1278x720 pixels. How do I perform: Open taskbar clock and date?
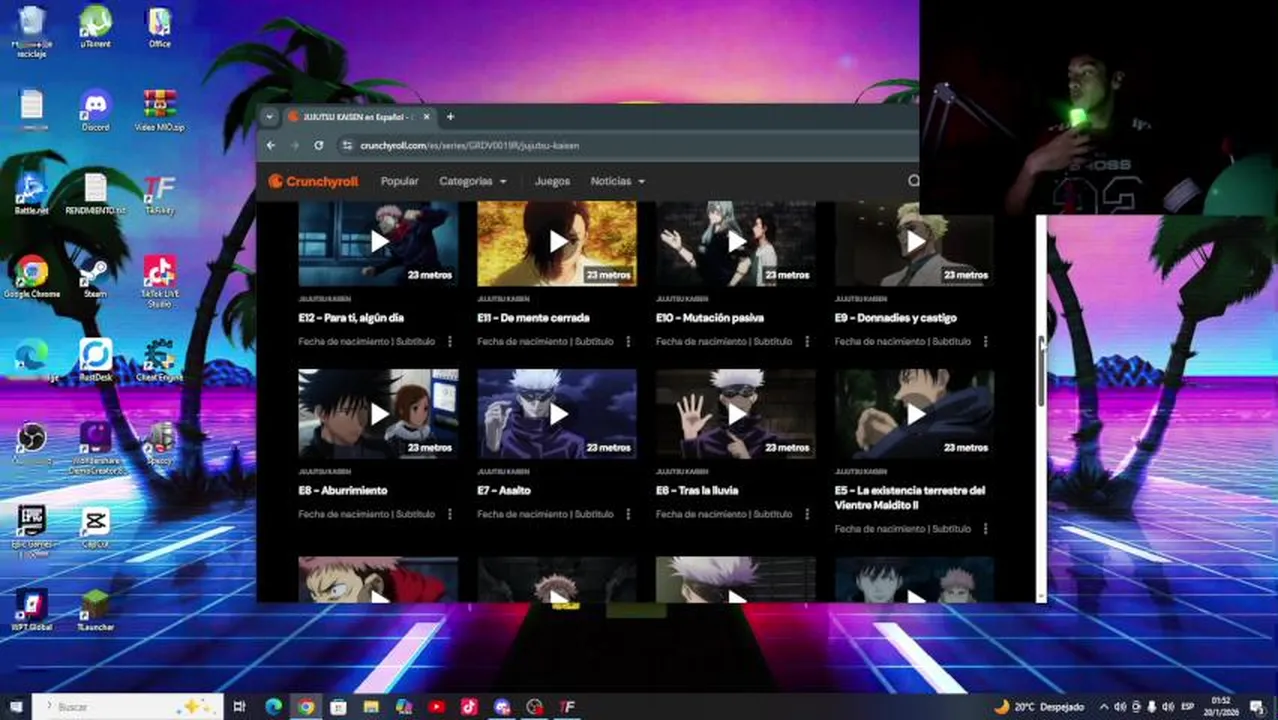click(x=1221, y=707)
